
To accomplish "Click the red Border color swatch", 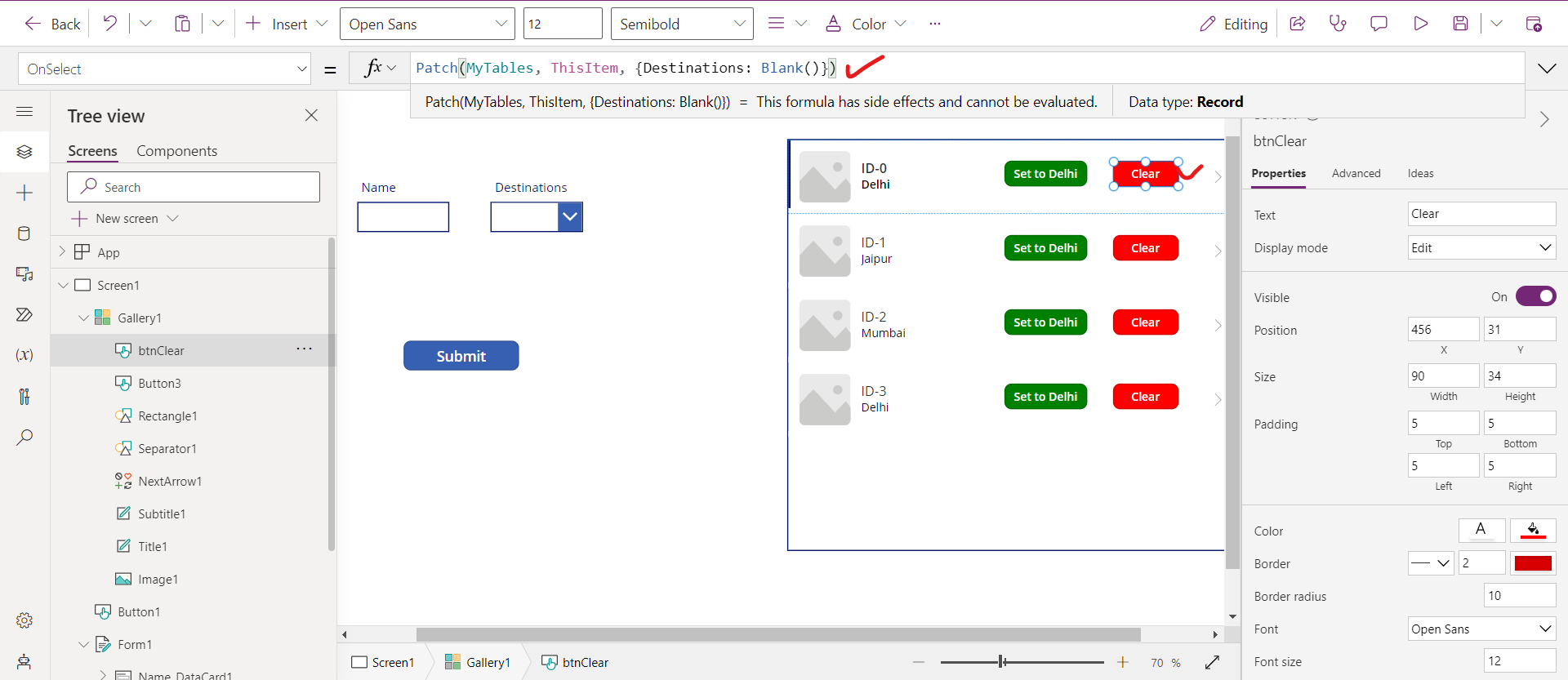I will pyautogui.click(x=1532, y=563).
